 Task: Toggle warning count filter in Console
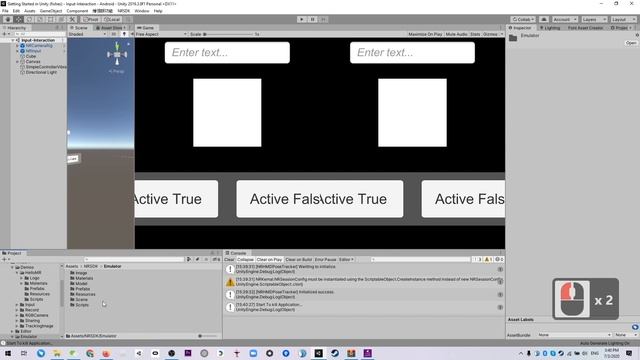coord(489,259)
